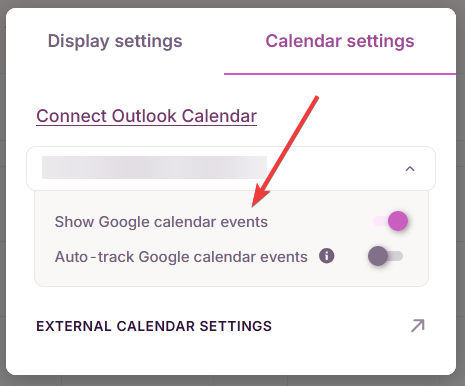The width and height of the screenshot is (465, 386).
Task: Open external calendar settings via arrow icon
Action: (417, 326)
